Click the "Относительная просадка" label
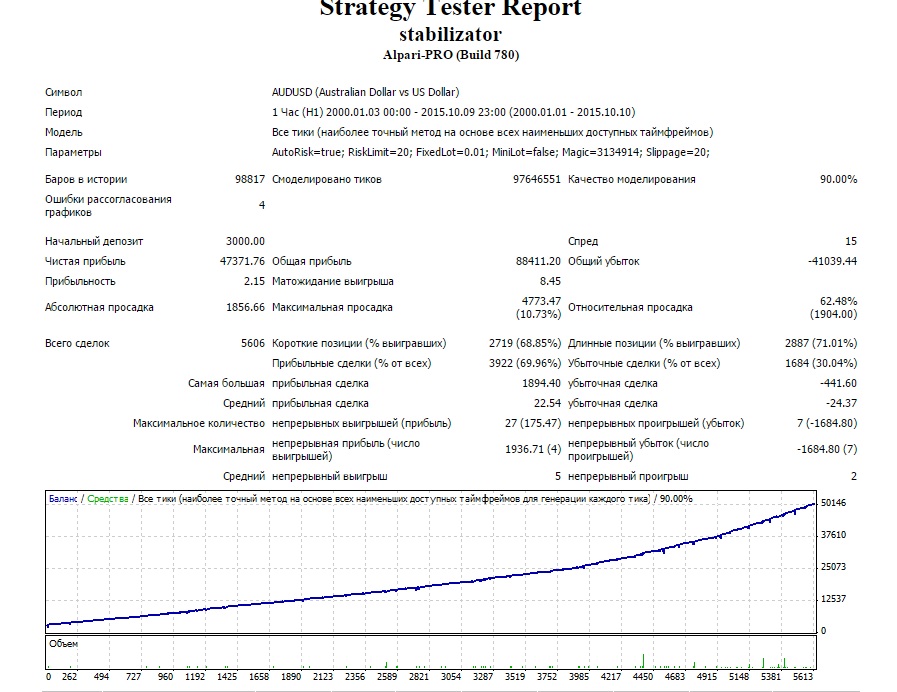This screenshot has height=692, width=897. coord(630,307)
